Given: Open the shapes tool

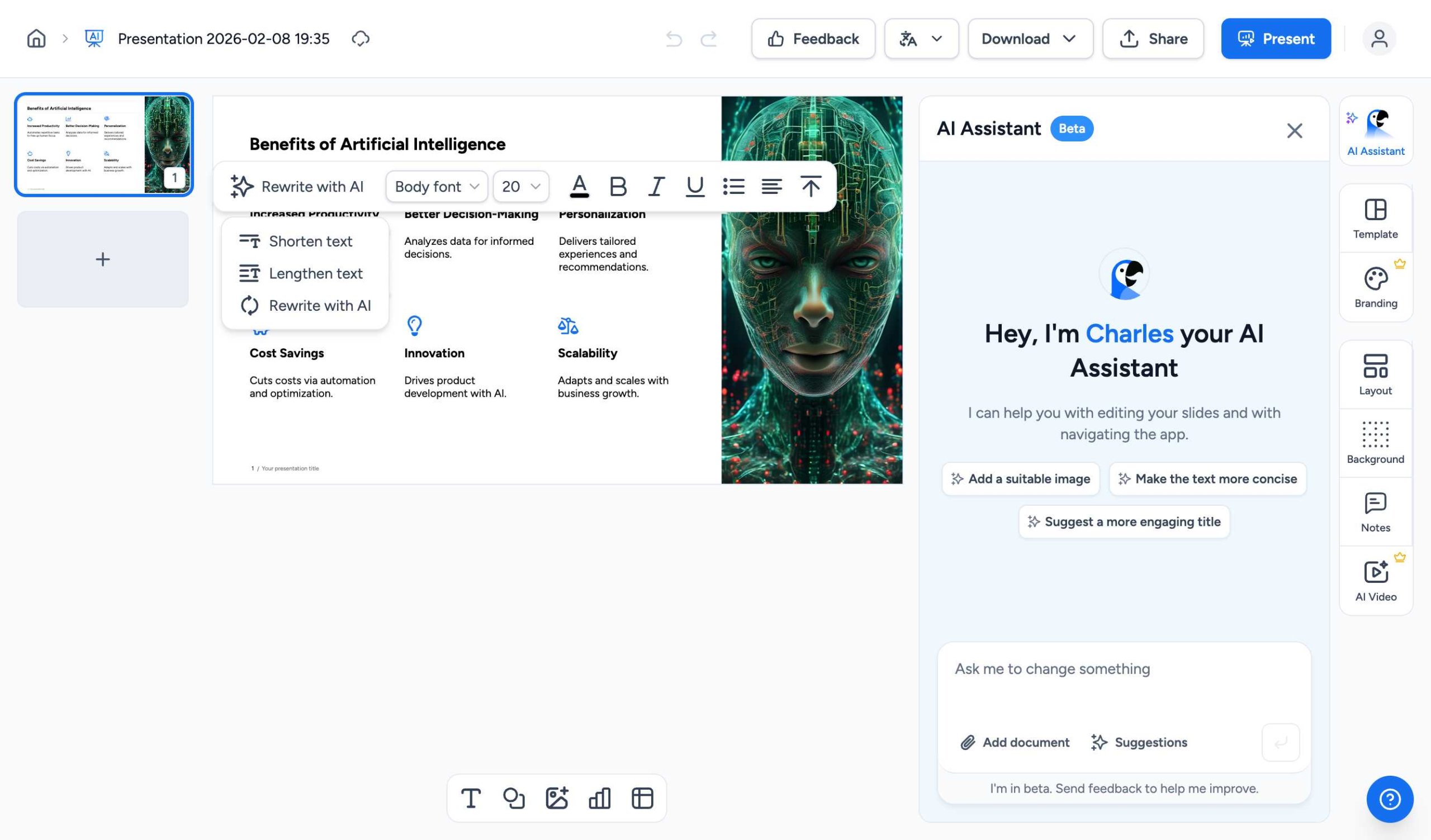Looking at the screenshot, I should 514,798.
